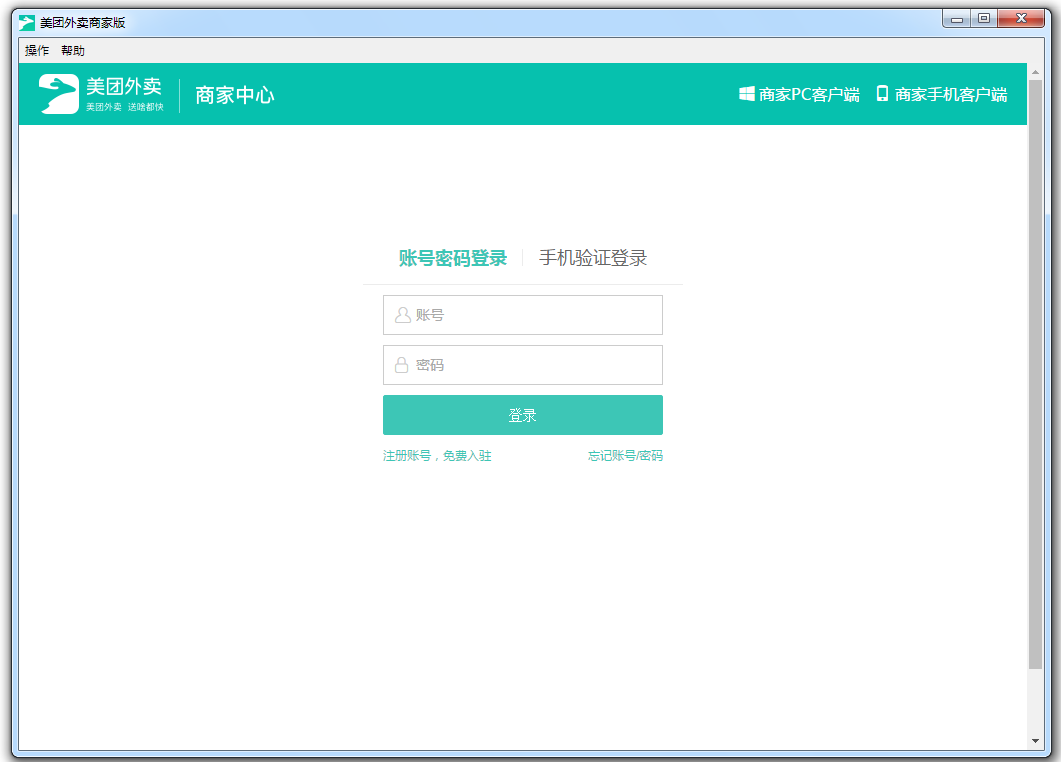Click the padlock icon in 密码 field

(402, 365)
